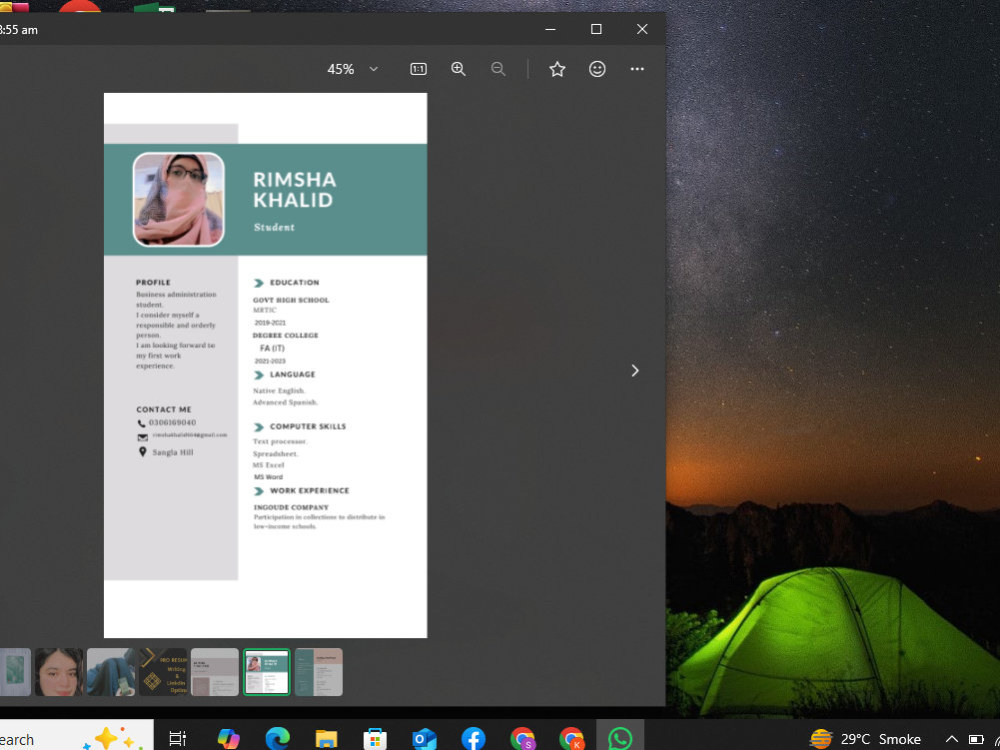Show hidden system tray icons
This screenshot has height=750, width=1000.
point(952,739)
